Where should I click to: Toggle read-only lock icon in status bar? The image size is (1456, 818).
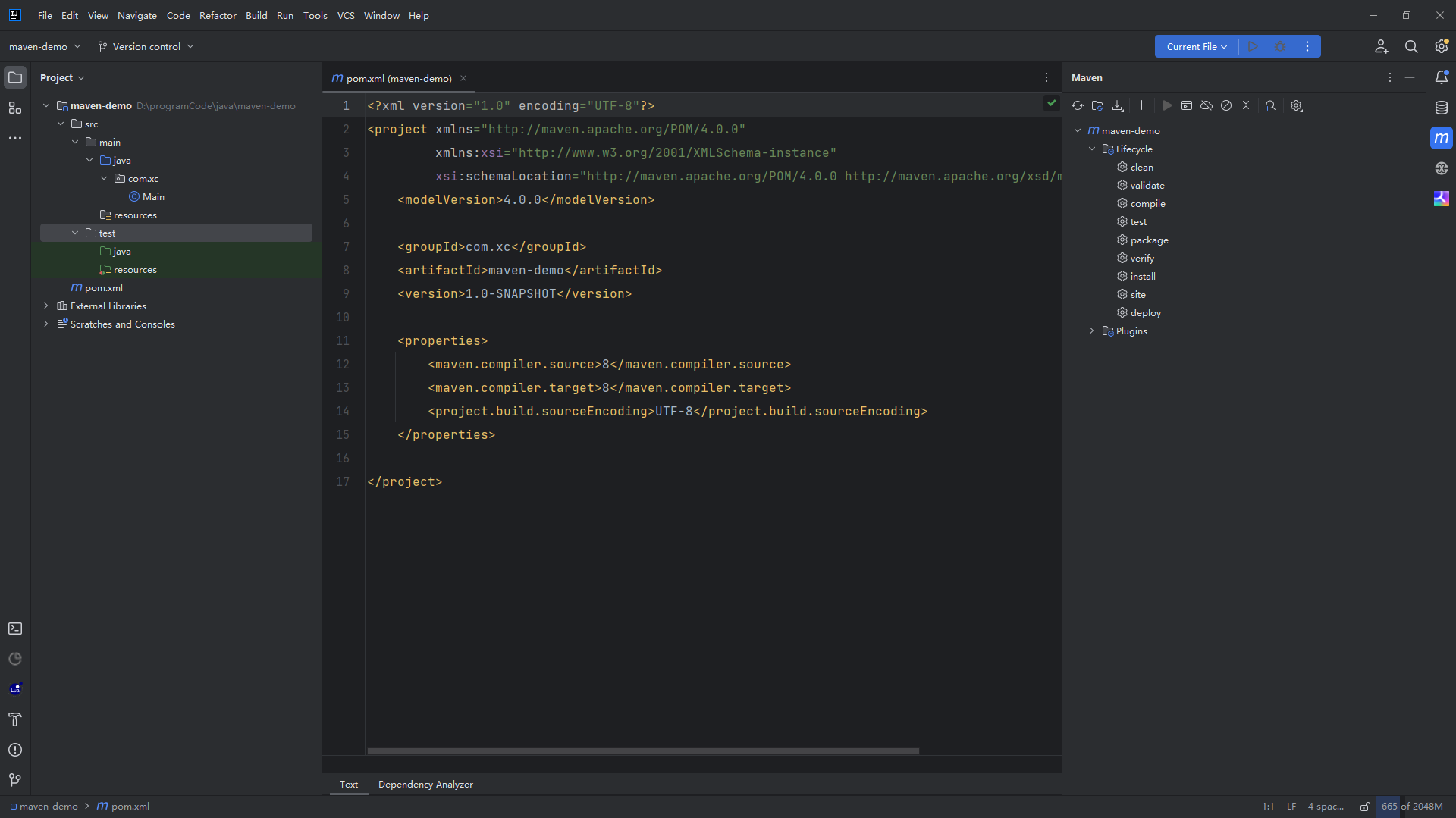click(x=1365, y=806)
